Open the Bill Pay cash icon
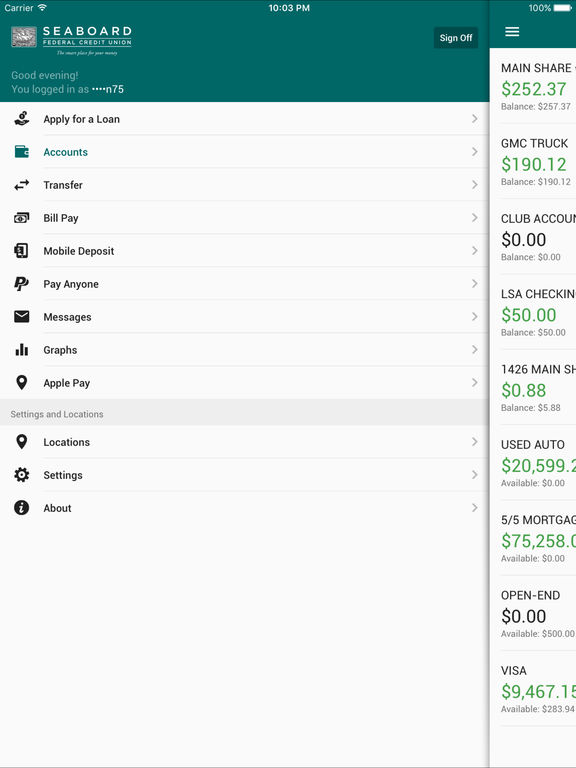Viewport: 576px width, 768px height. pyautogui.click(x=22, y=217)
